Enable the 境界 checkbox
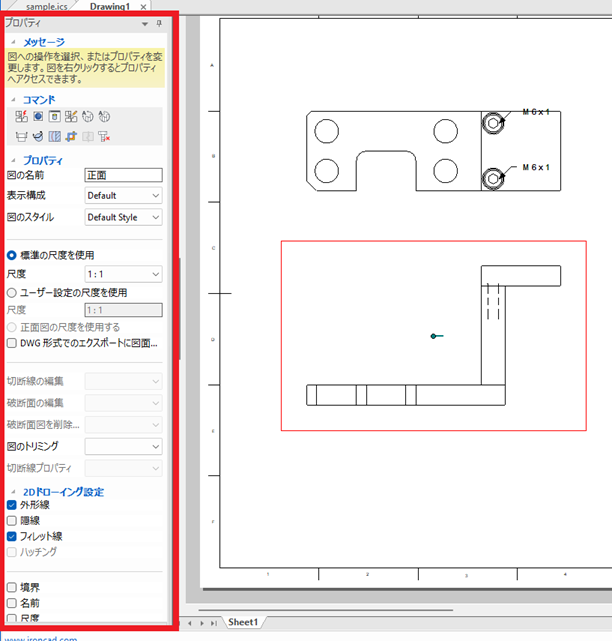 click(11, 587)
